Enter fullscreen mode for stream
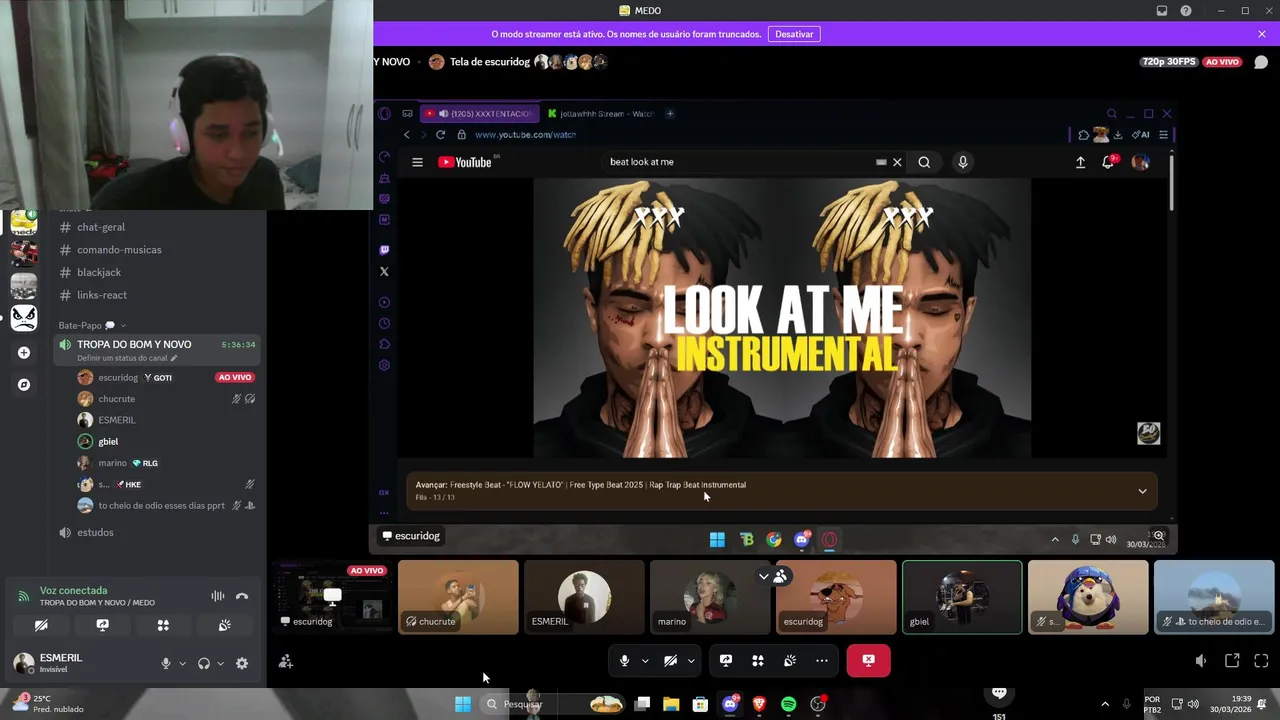 pos(1261,661)
